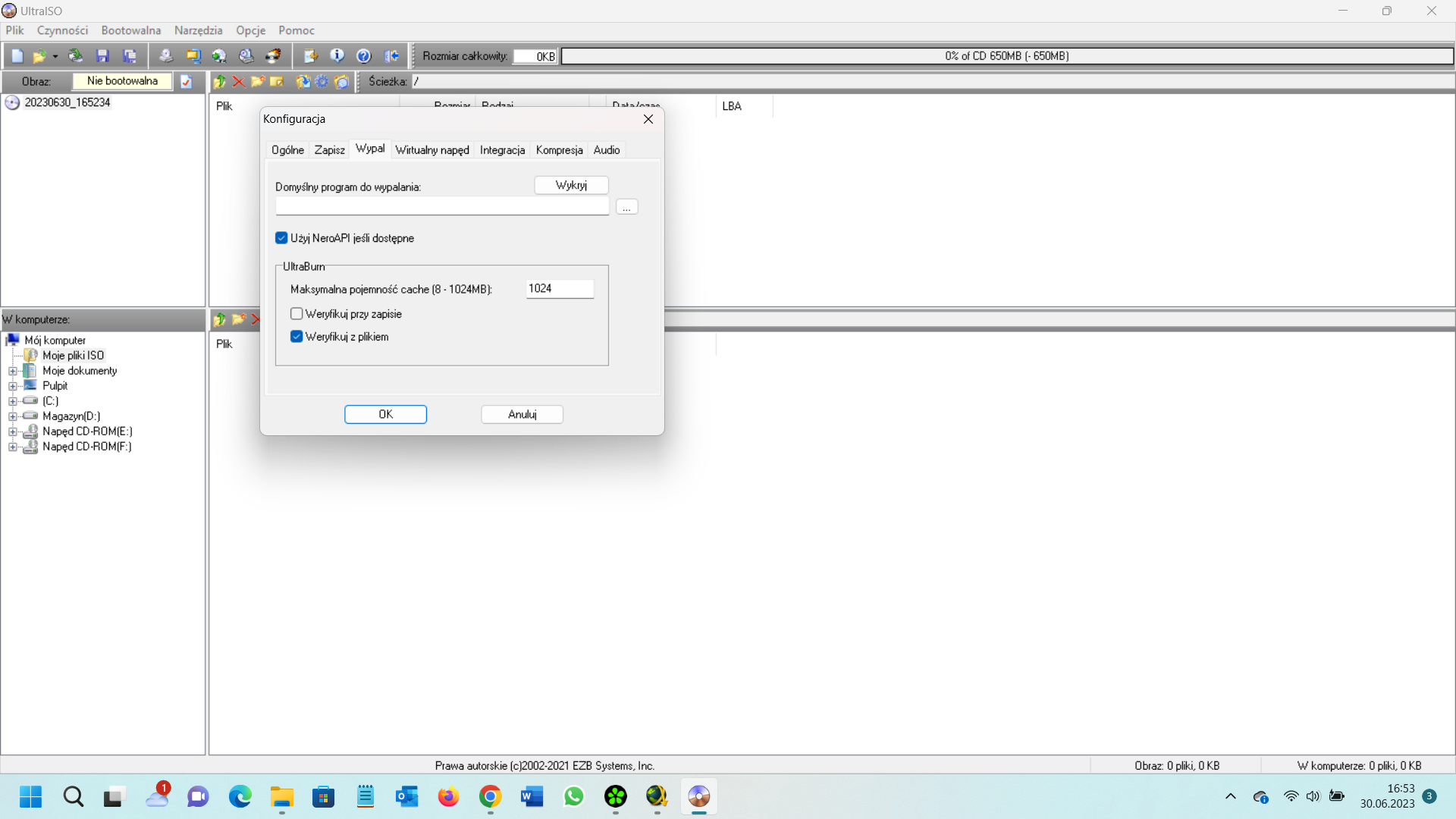Click the Exit door-arrow toolbar icon
This screenshot has width=1456, height=819.
(391, 56)
